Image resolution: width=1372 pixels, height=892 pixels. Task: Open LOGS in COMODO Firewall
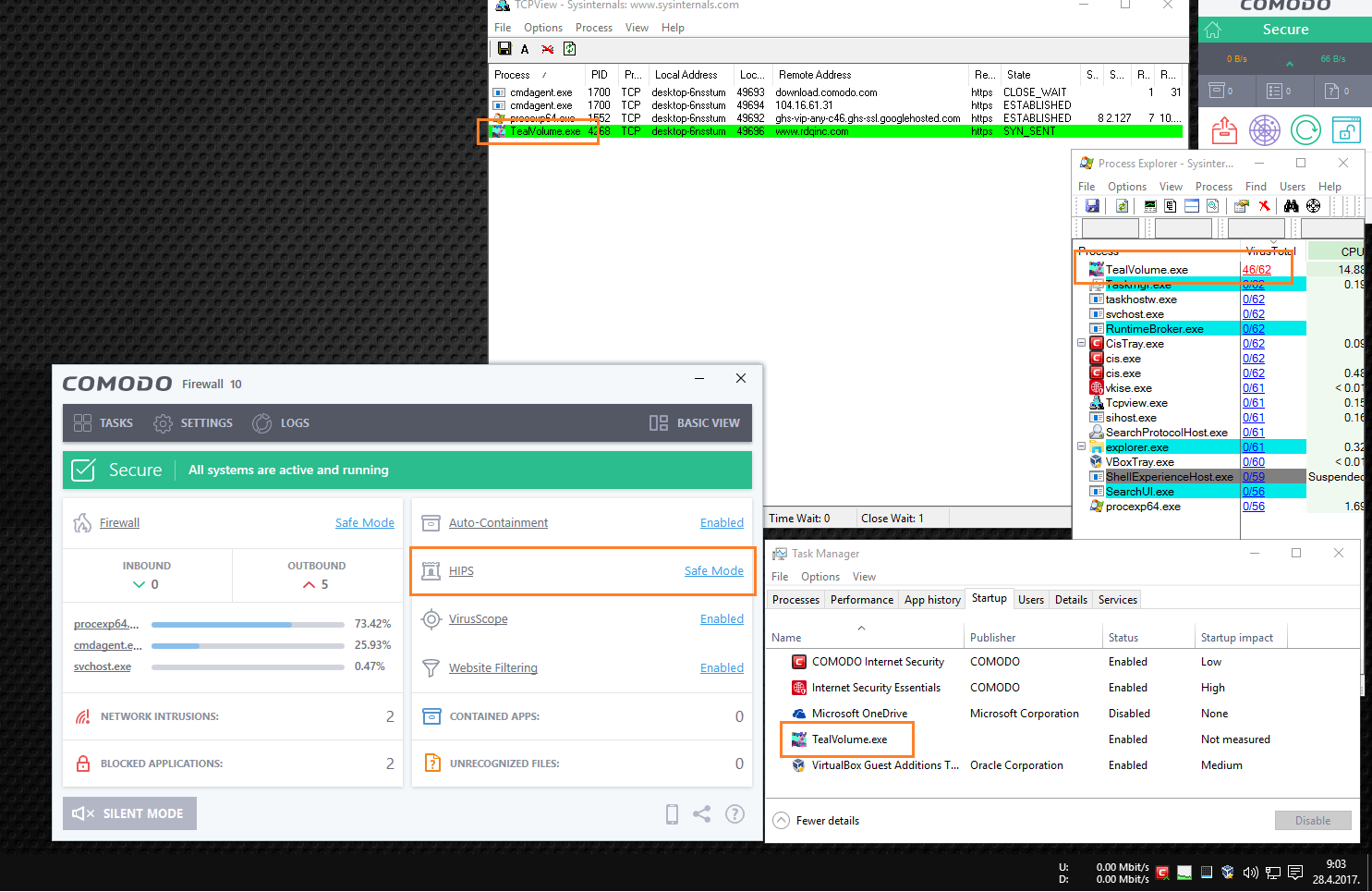(x=281, y=423)
